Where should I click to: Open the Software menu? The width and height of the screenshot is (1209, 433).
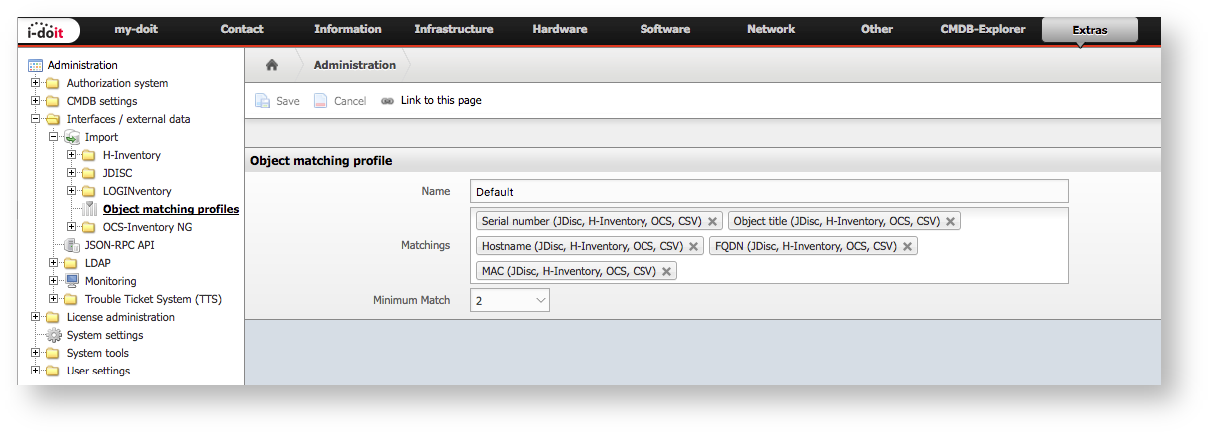click(665, 29)
